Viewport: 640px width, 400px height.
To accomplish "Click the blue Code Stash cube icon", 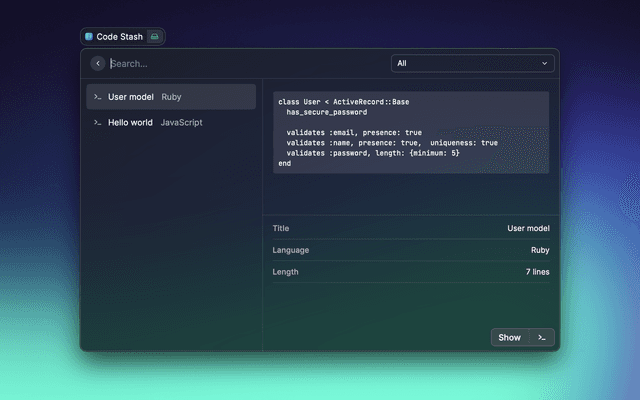I will (89, 36).
